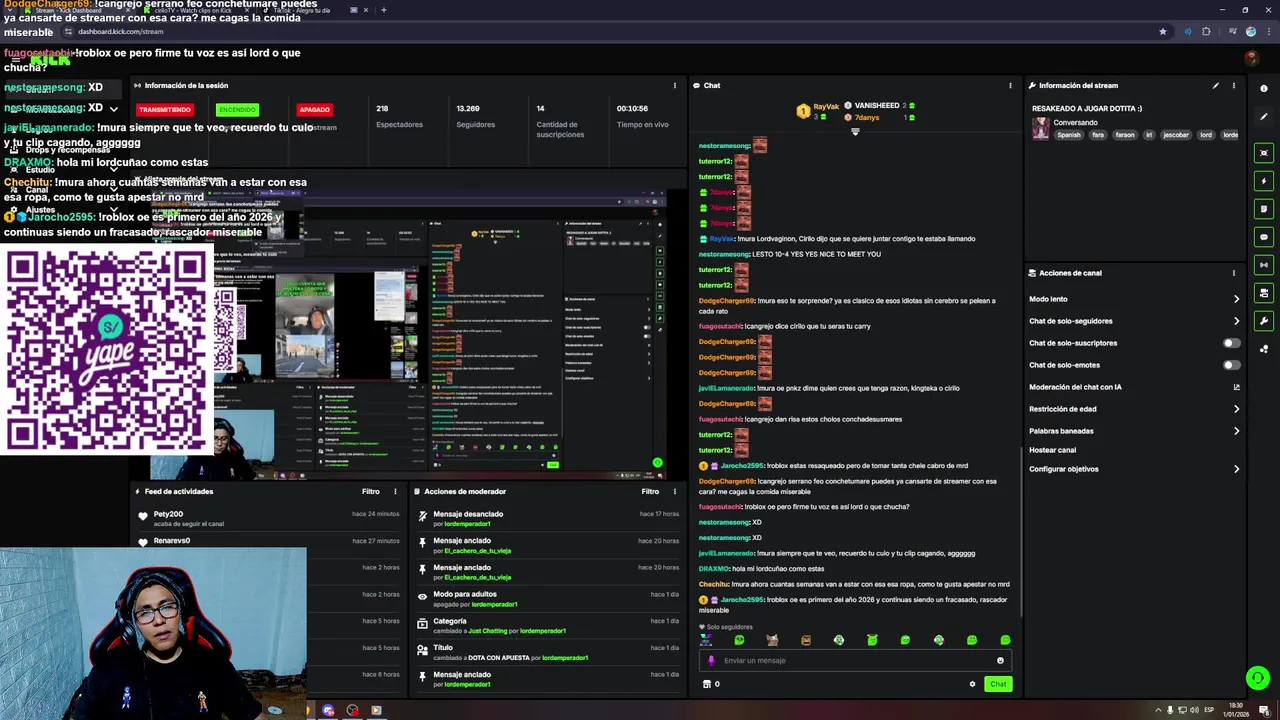Click 7danys in chat leaderboard

click(x=866, y=118)
